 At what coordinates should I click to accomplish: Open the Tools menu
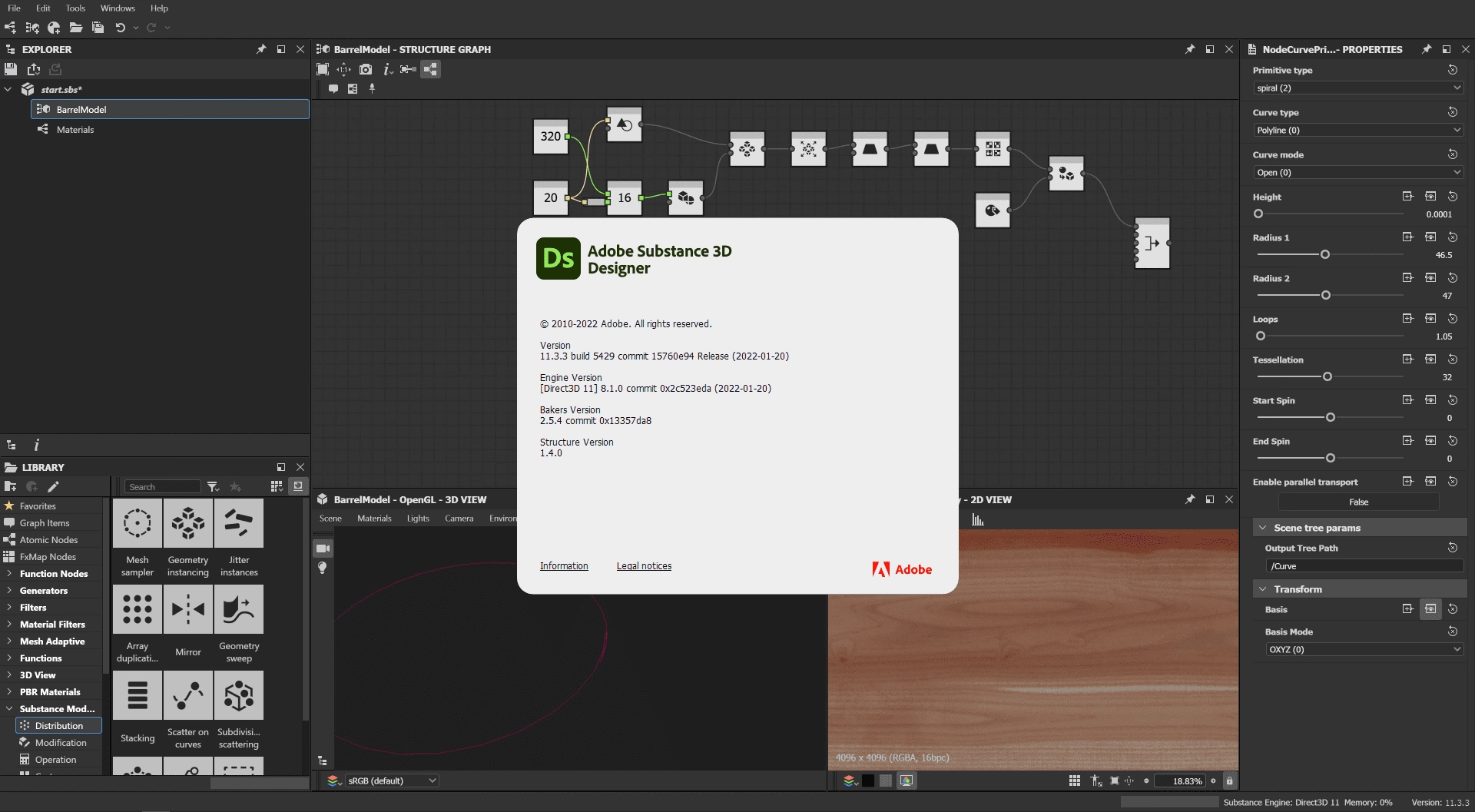point(75,8)
